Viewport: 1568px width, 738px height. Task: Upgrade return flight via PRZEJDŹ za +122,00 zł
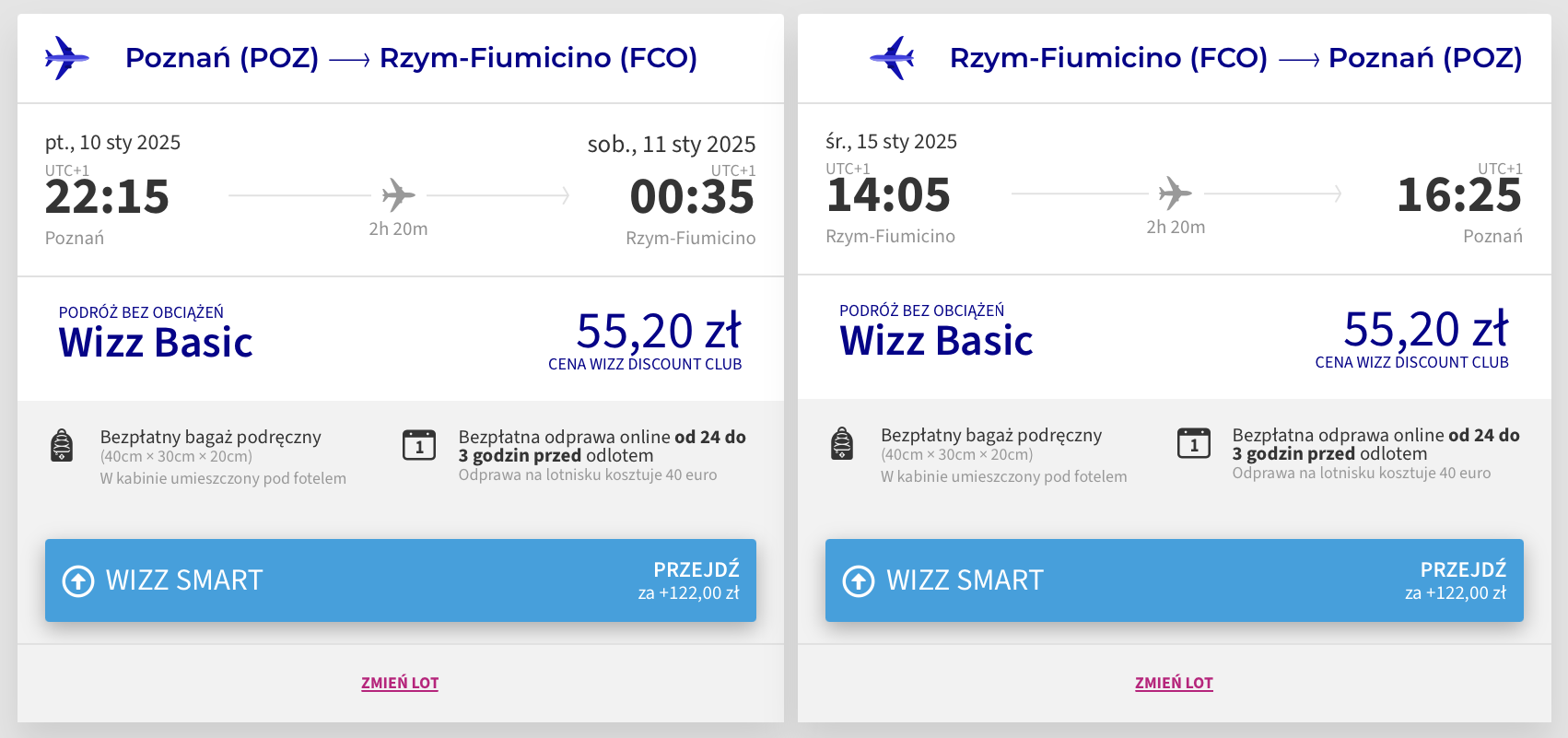(x=1455, y=580)
